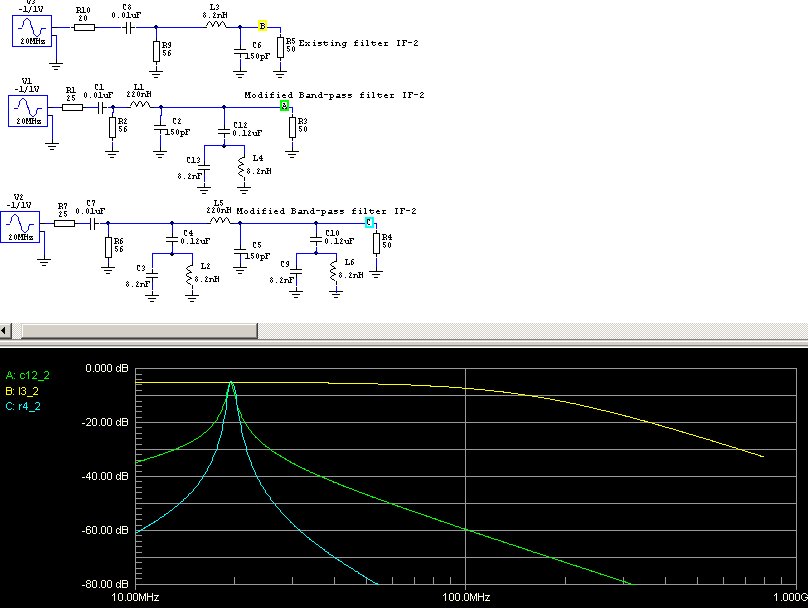Screen dimensions: 808x608
Task: Click the resonance peak of the traces
Action: click(x=231, y=382)
